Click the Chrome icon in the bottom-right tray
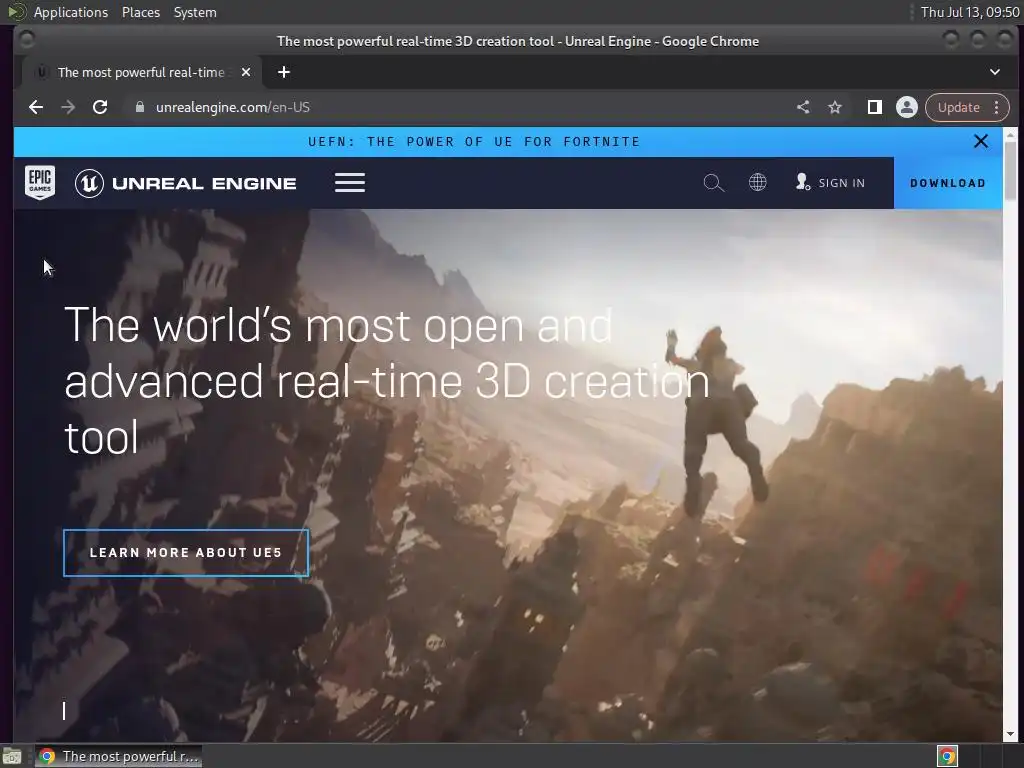Viewport: 1024px width, 768px height. click(x=947, y=756)
